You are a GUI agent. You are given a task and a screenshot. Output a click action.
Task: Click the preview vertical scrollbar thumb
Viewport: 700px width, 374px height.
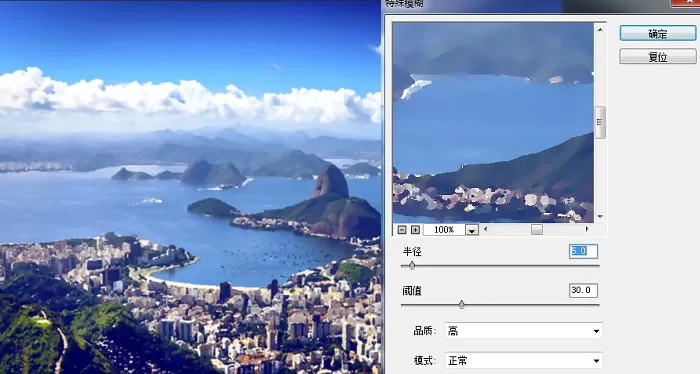(600, 122)
